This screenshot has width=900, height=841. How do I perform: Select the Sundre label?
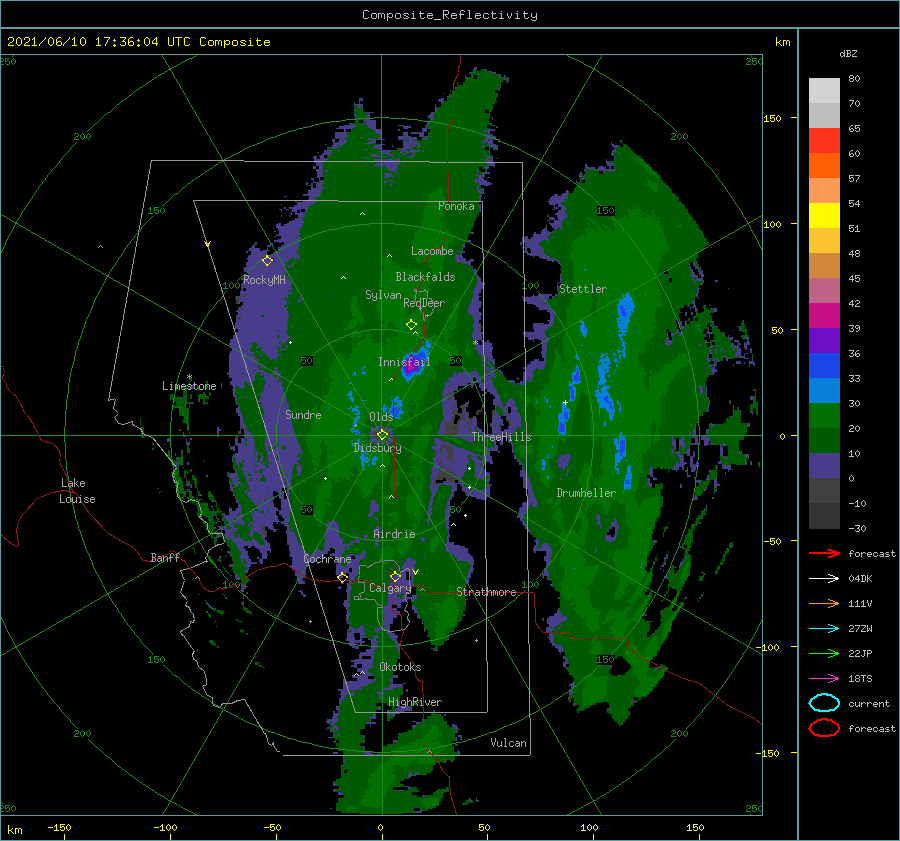pos(303,414)
